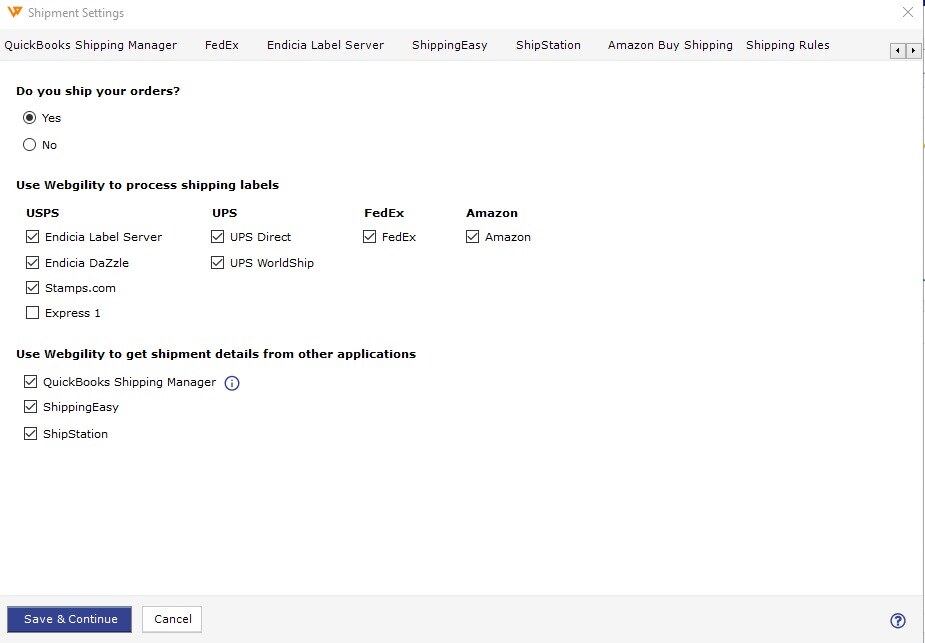Viewport: 925px width, 643px height.
Task: Select No for shipping orders
Action: coord(29,145)
